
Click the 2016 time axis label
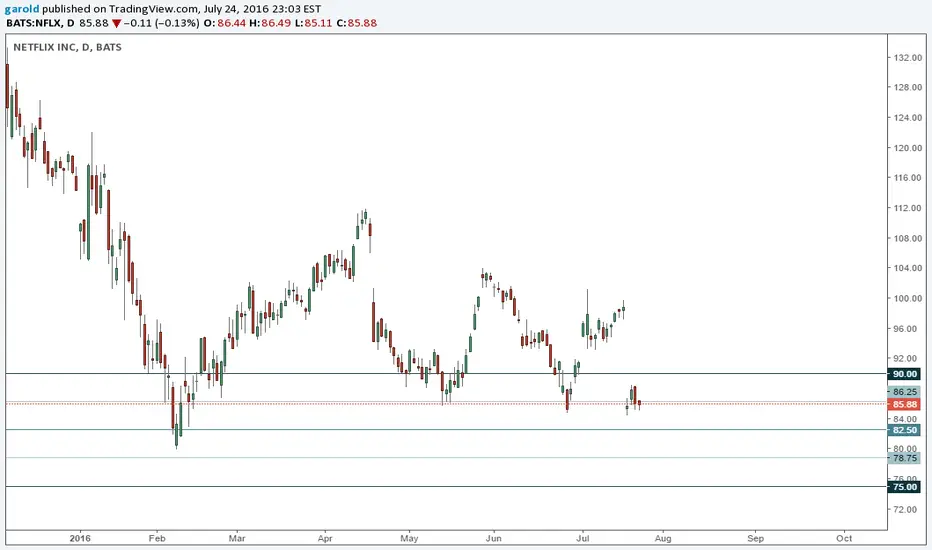pyautogui.click(x=80, y=538)
